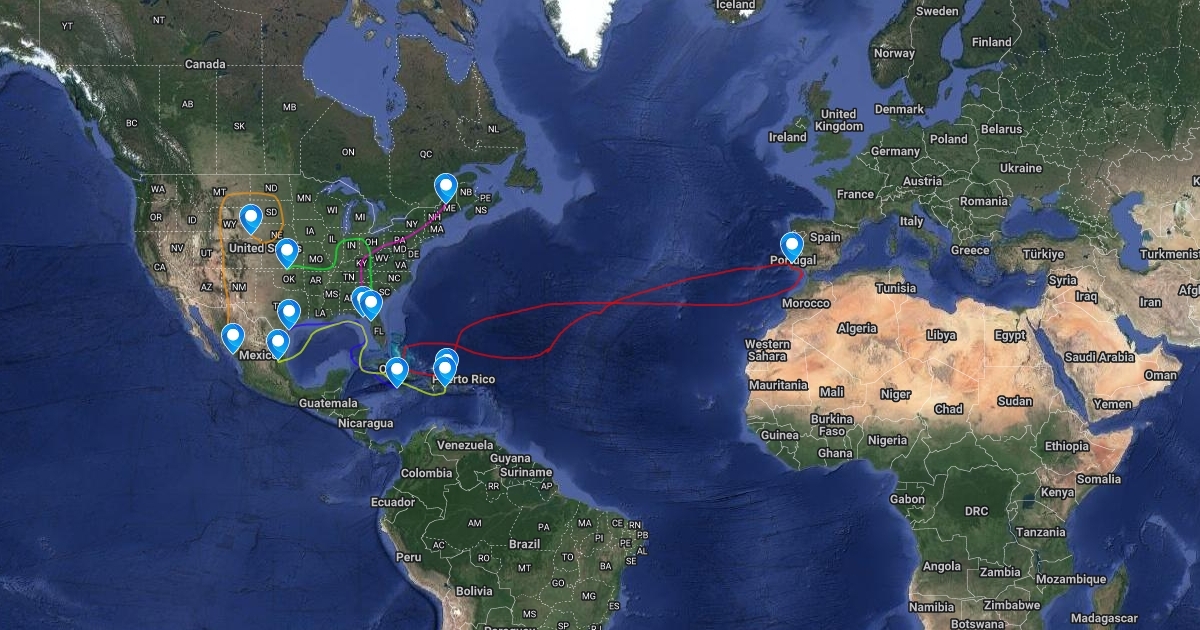Click the front pin near Georgia
Screen dimensions: 1200x630
point(371,304)
